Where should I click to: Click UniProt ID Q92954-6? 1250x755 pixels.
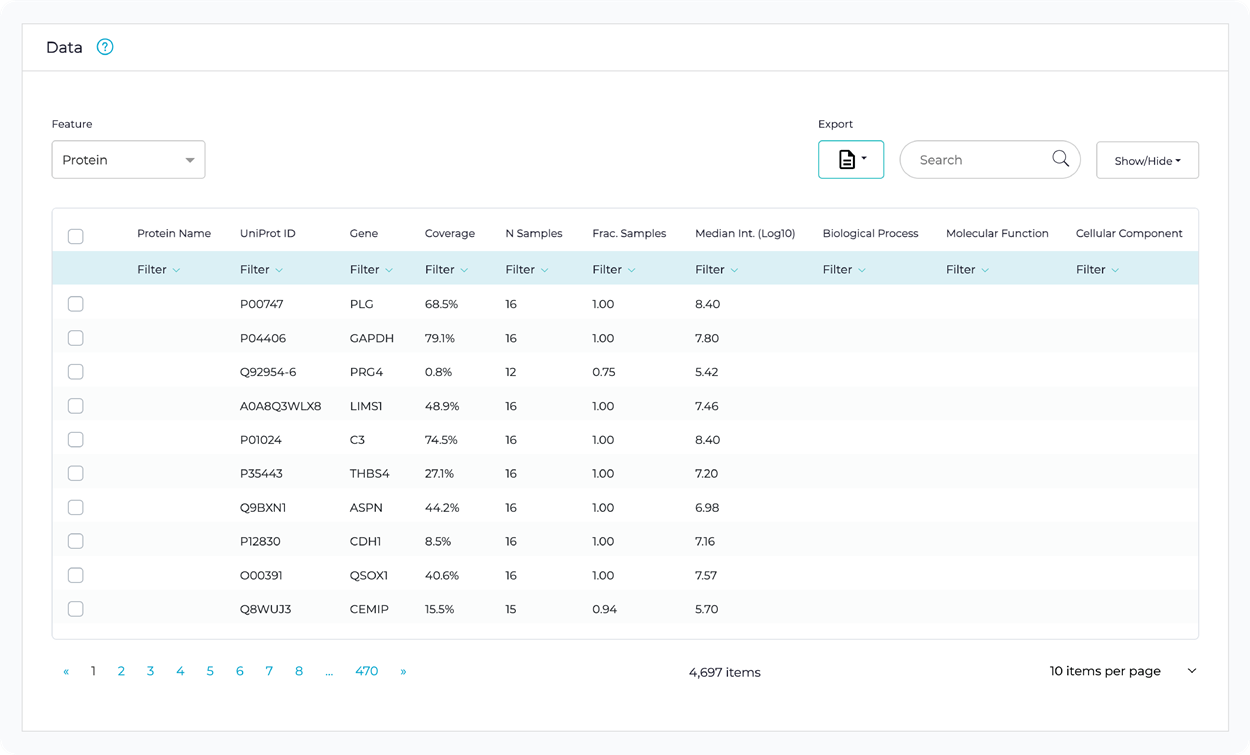tap(268, 372)
